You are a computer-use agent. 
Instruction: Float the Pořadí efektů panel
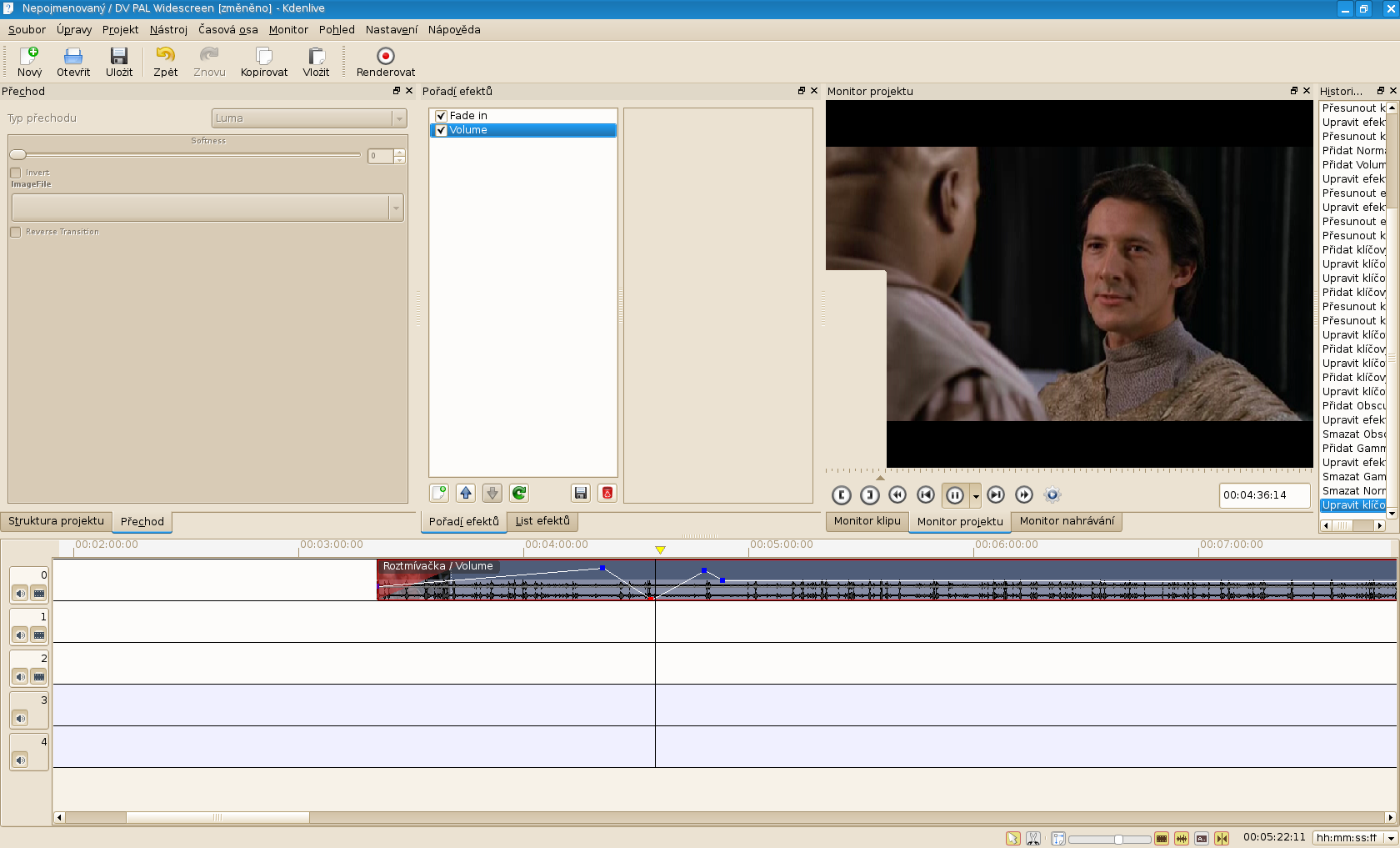[x=802, y=91]
